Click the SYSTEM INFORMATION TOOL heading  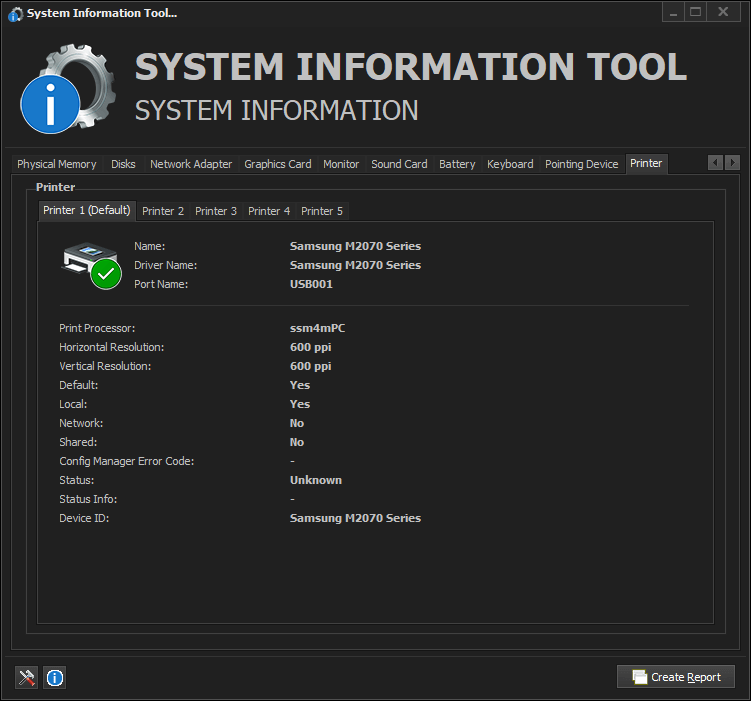(411, 67)
